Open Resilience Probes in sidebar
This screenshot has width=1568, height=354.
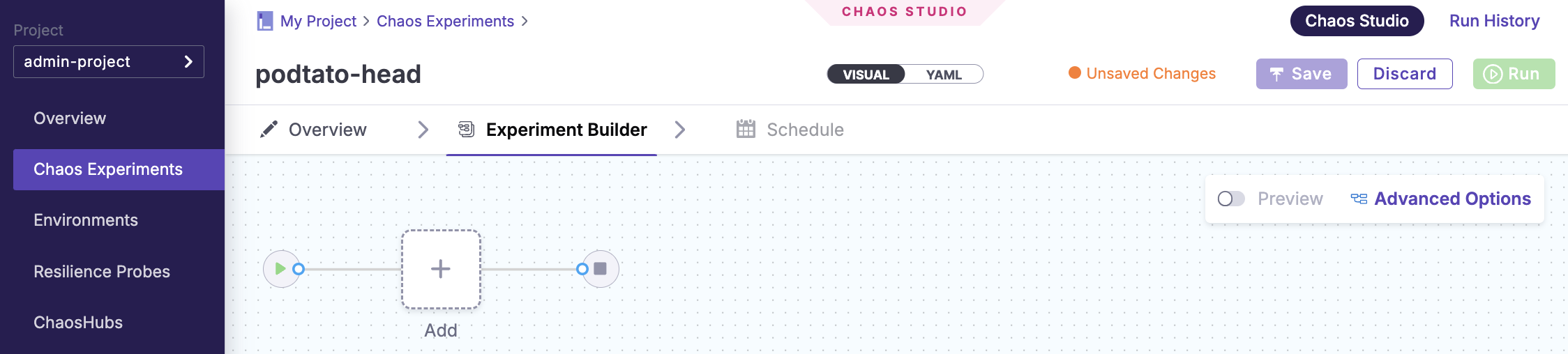pos(102,272)
